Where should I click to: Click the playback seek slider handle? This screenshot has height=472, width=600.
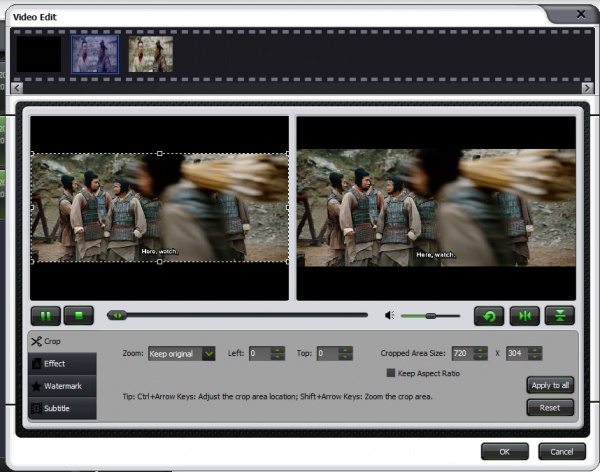click(117, 315)
